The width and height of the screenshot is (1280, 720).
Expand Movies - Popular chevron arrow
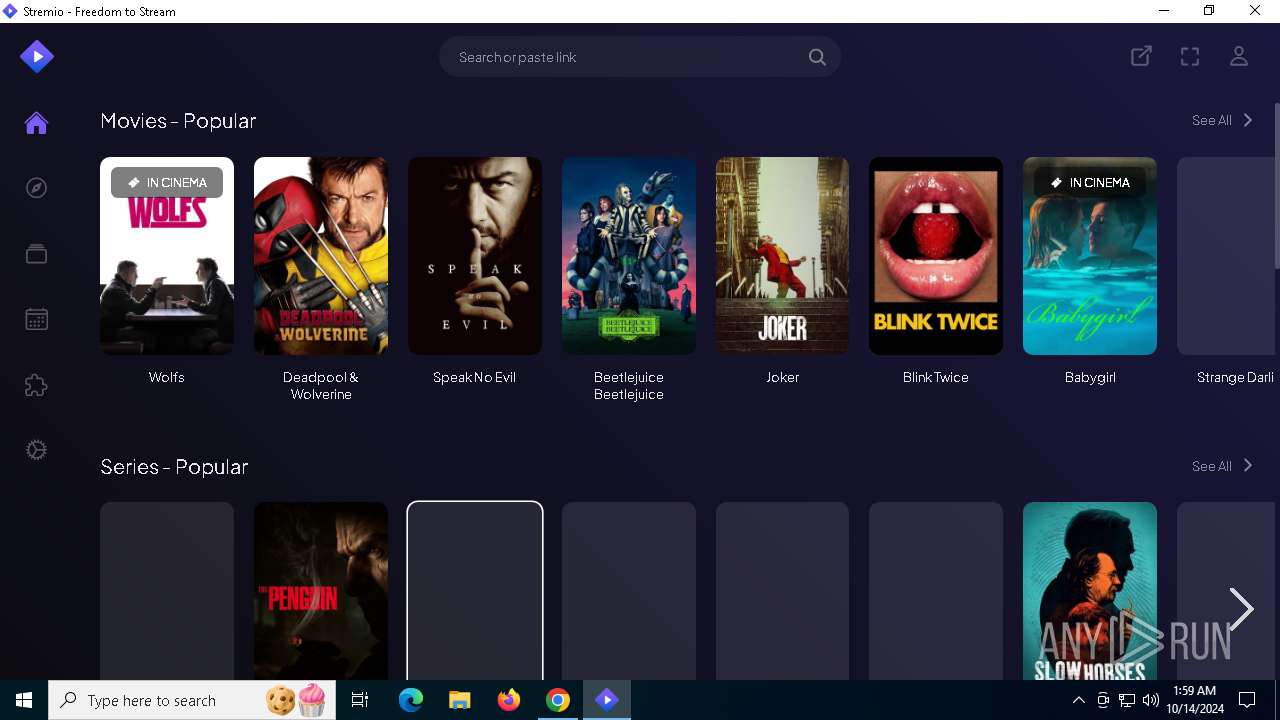[x=1247, y=120]
